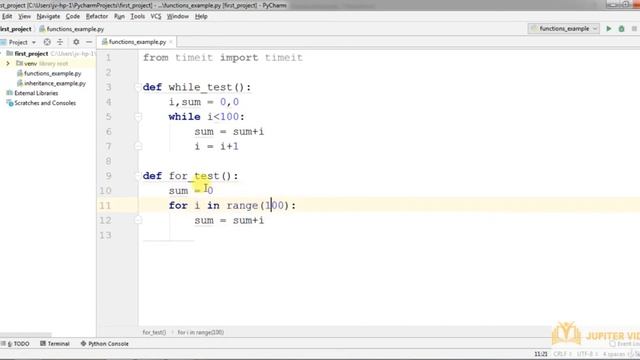Expand the venv folder

pos(8,63)
